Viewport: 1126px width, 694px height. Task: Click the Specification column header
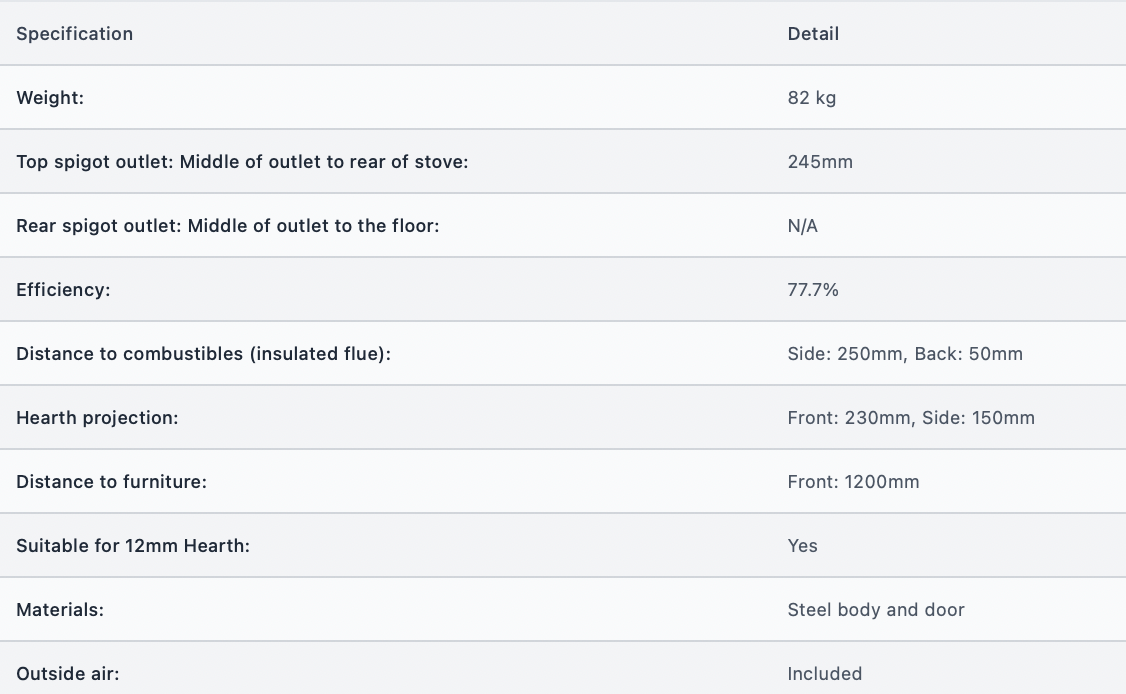(x=75, y=34)
